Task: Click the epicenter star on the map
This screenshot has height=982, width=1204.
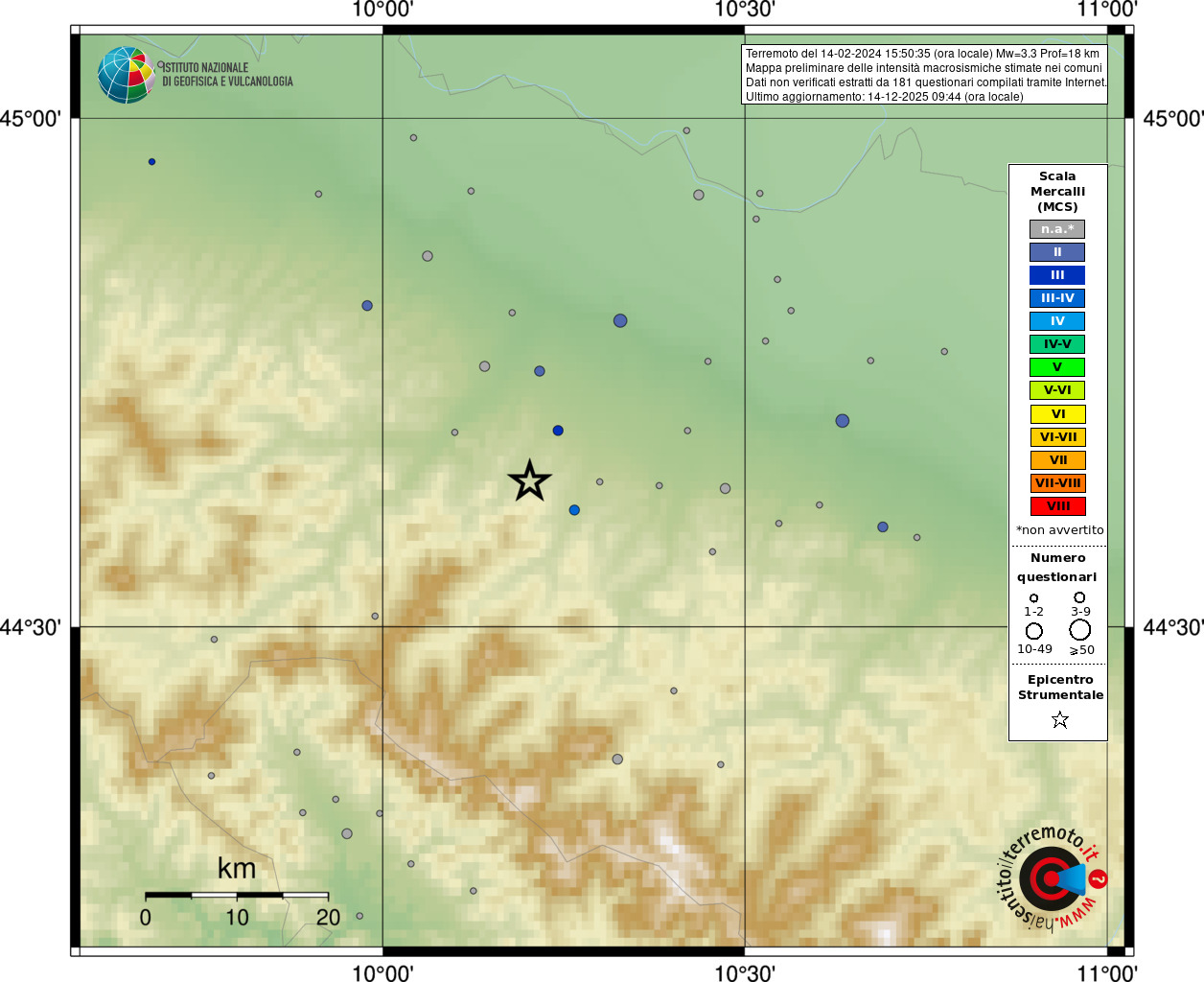Action: (x=529, y=481)
